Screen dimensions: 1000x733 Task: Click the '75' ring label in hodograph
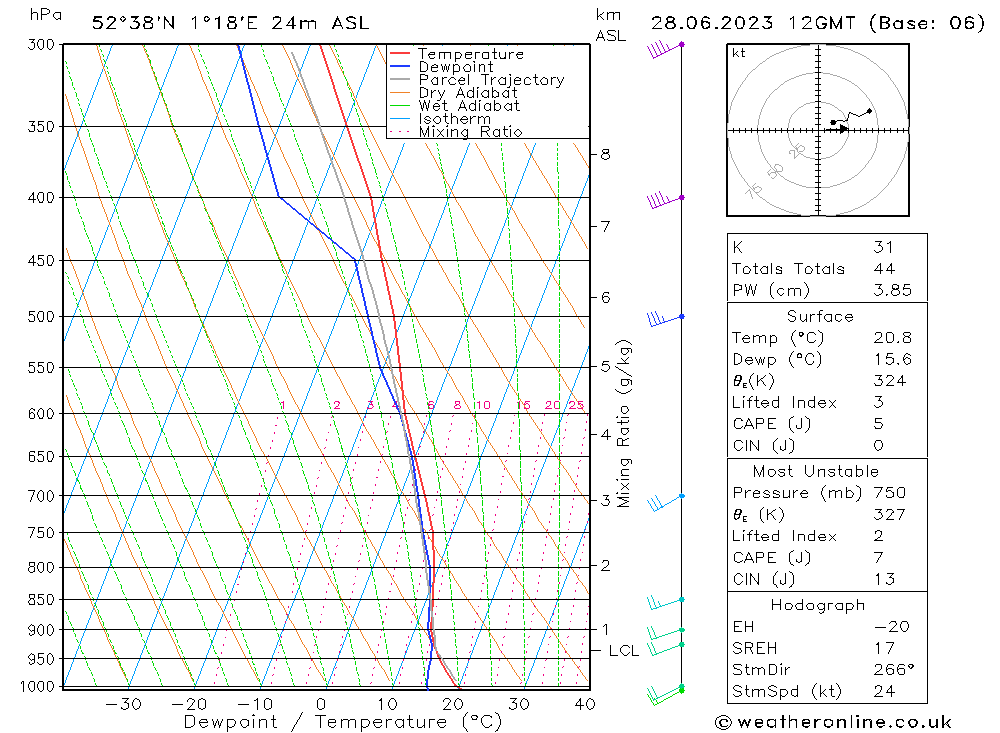pos(754,191)
